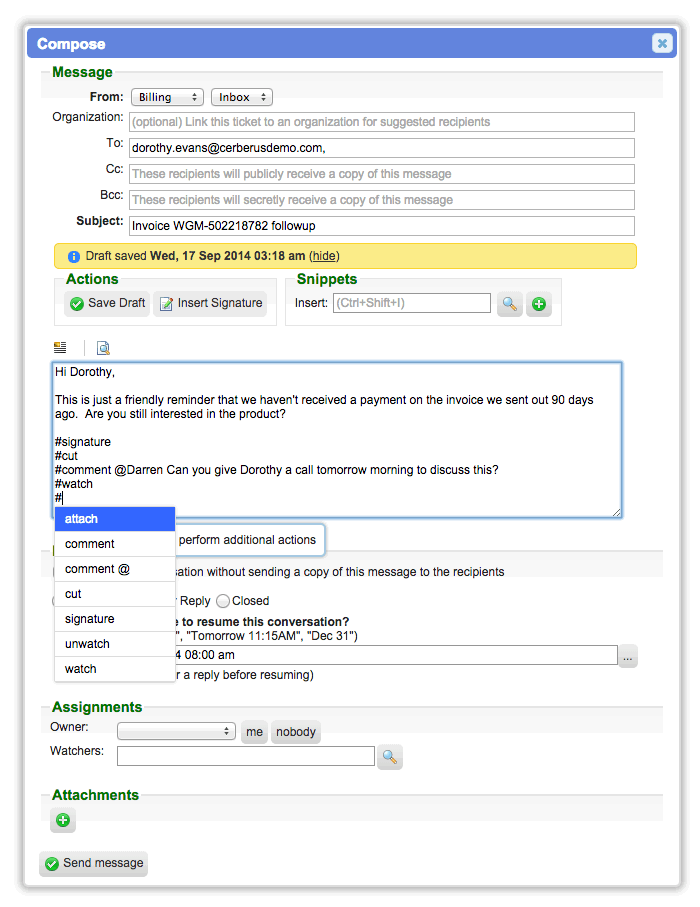This screenshot has width=700, height=907.
Task: Click the Bcc recipients field
Action: (x=381, y=200)
